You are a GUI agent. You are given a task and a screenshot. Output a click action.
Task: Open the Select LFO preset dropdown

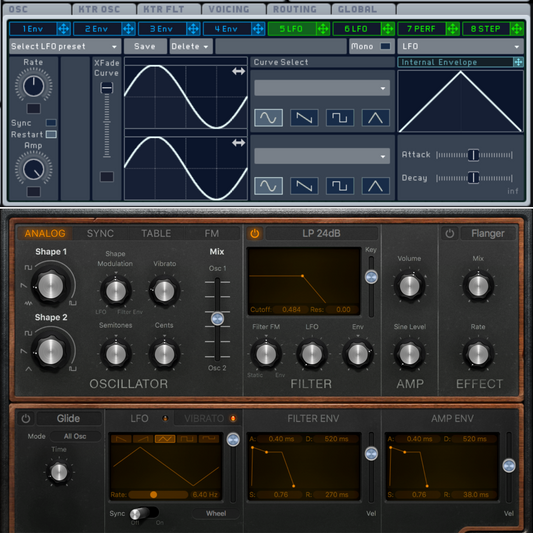coord(65,46)
